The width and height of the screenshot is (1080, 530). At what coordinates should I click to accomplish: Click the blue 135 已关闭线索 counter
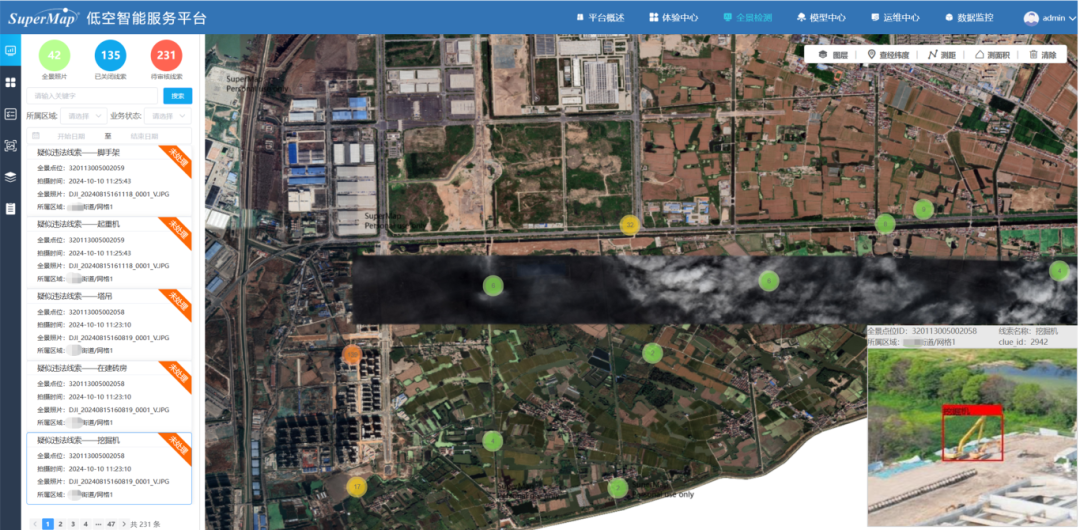point(110,55)
